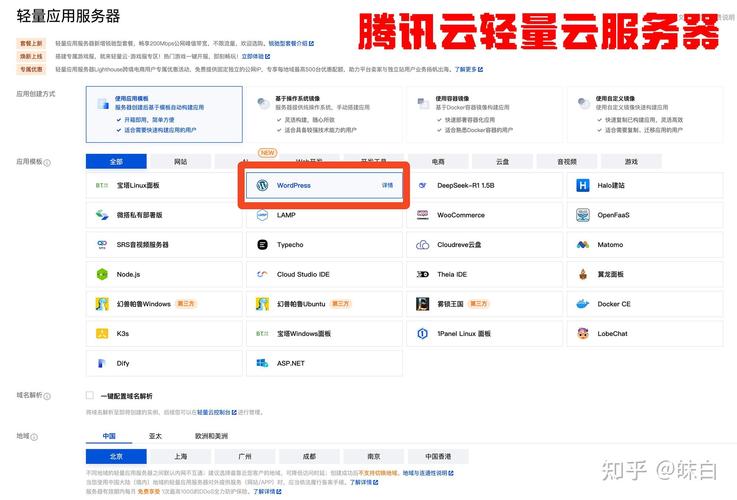Click the info icon beside 应用模板

[x=47, y=163]
